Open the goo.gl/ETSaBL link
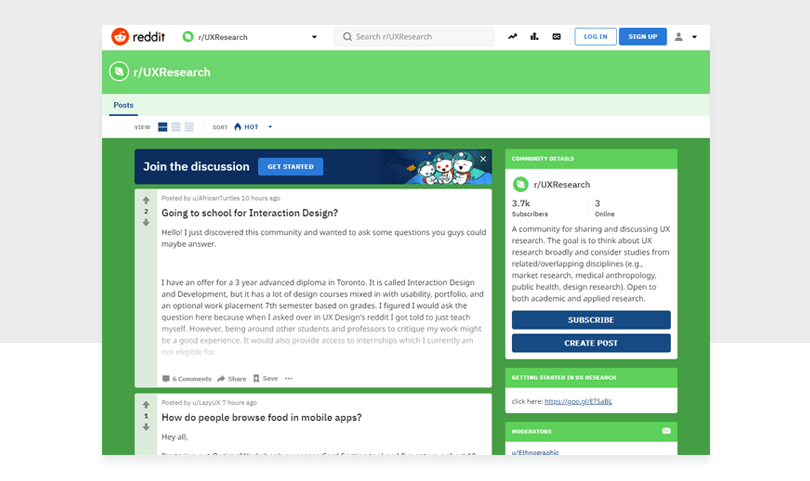Screen dimensions: 810x481 point(578,401)
